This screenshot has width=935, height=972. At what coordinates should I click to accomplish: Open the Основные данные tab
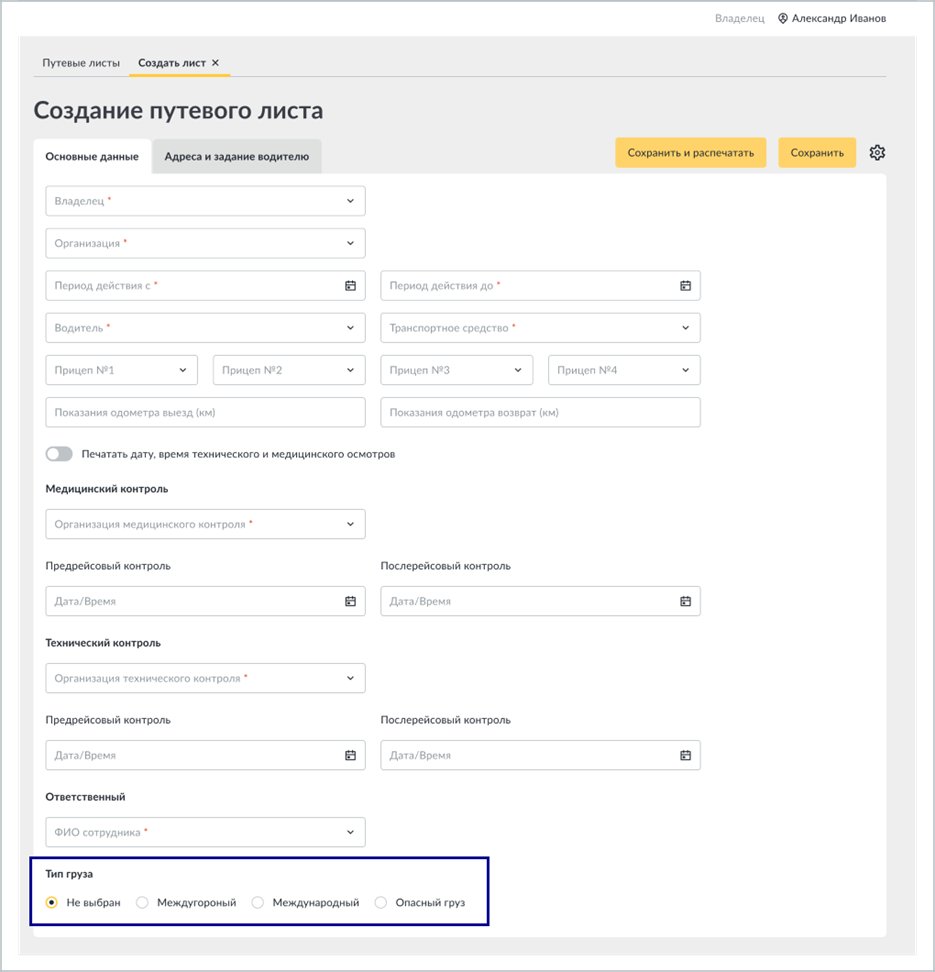tap(92, 156)
